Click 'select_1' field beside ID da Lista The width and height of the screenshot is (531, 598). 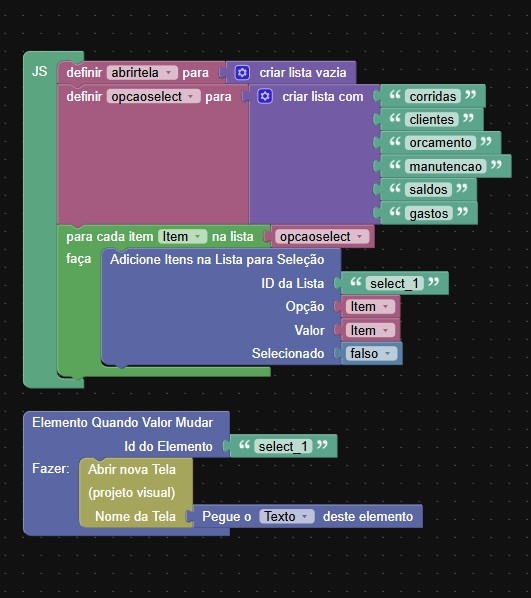(394, 283)
